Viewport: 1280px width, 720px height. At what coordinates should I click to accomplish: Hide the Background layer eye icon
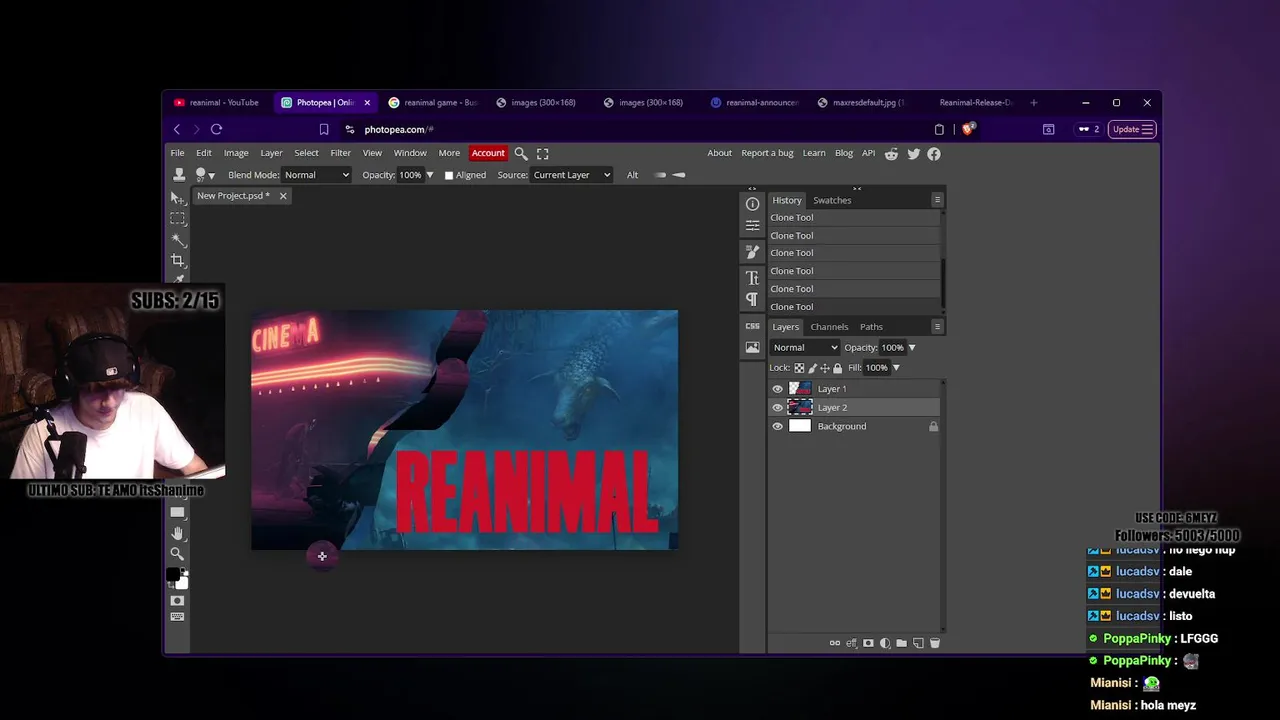[x=778, y=427]
